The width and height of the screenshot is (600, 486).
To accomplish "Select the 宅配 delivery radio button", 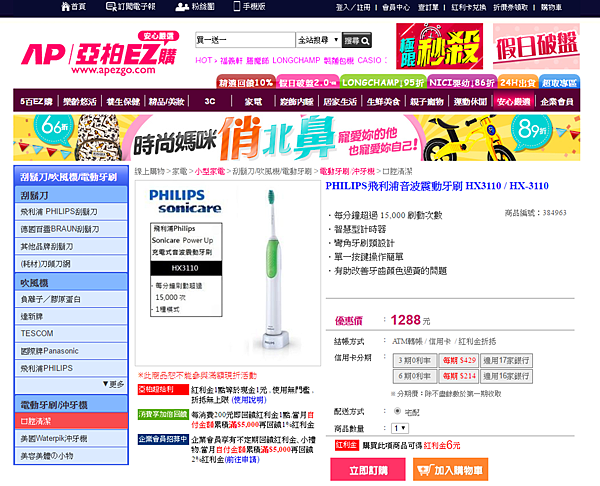I will [x=397, y=411].
